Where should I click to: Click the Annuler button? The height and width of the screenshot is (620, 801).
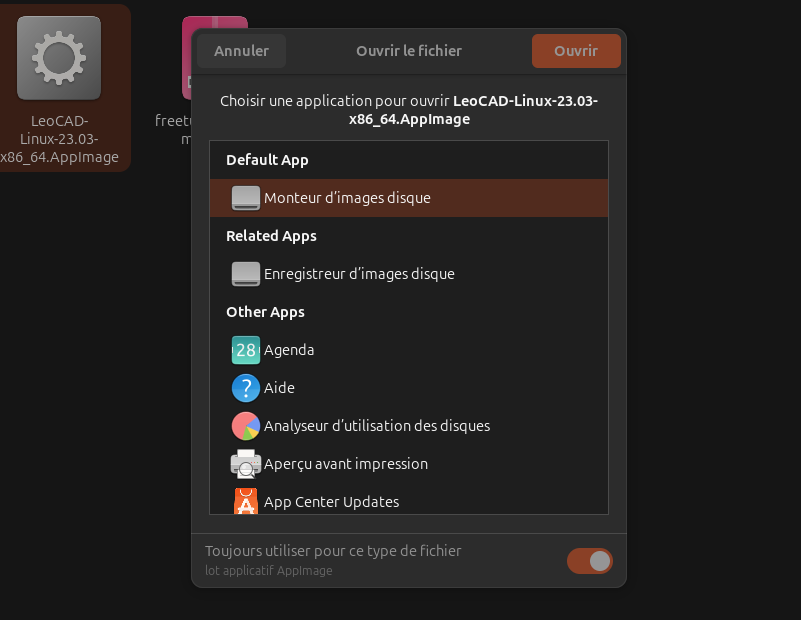(x=241, y=51)
